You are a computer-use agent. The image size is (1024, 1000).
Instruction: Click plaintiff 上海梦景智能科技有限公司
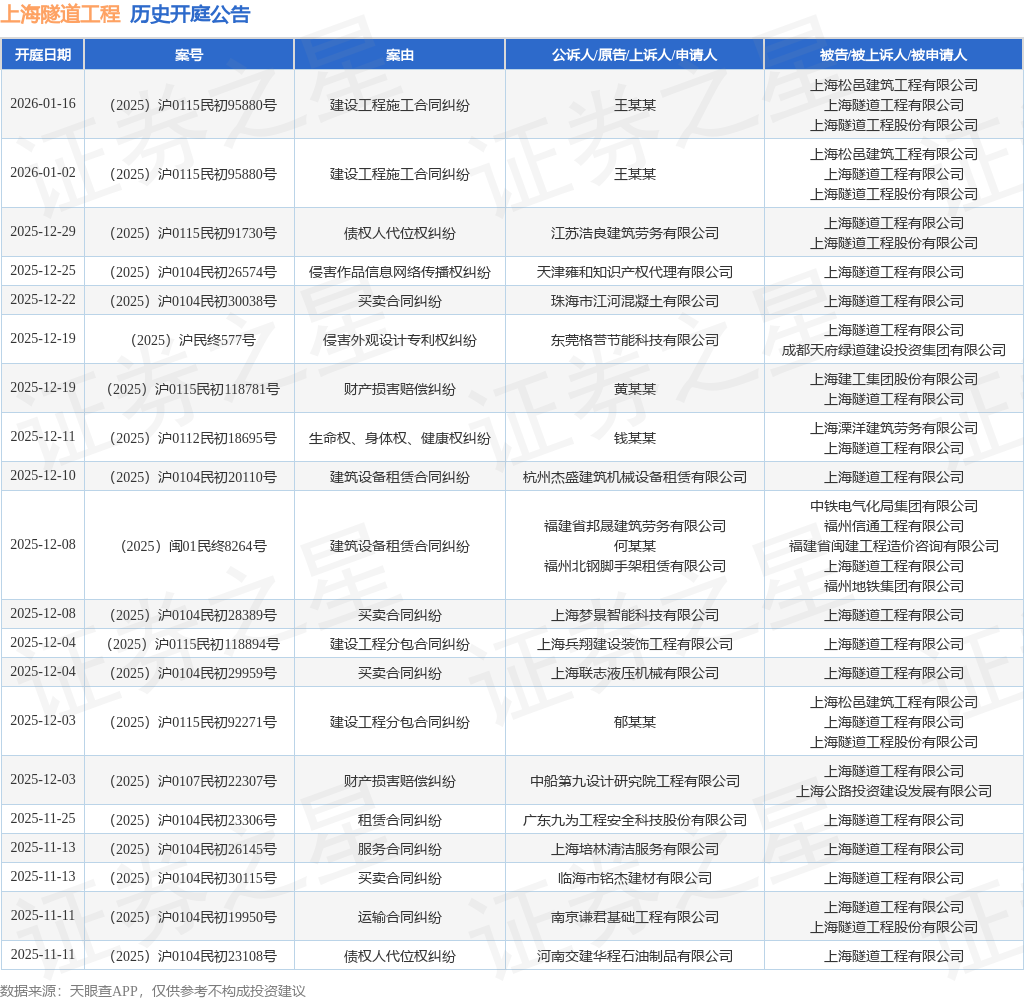[x=635, y=615]
